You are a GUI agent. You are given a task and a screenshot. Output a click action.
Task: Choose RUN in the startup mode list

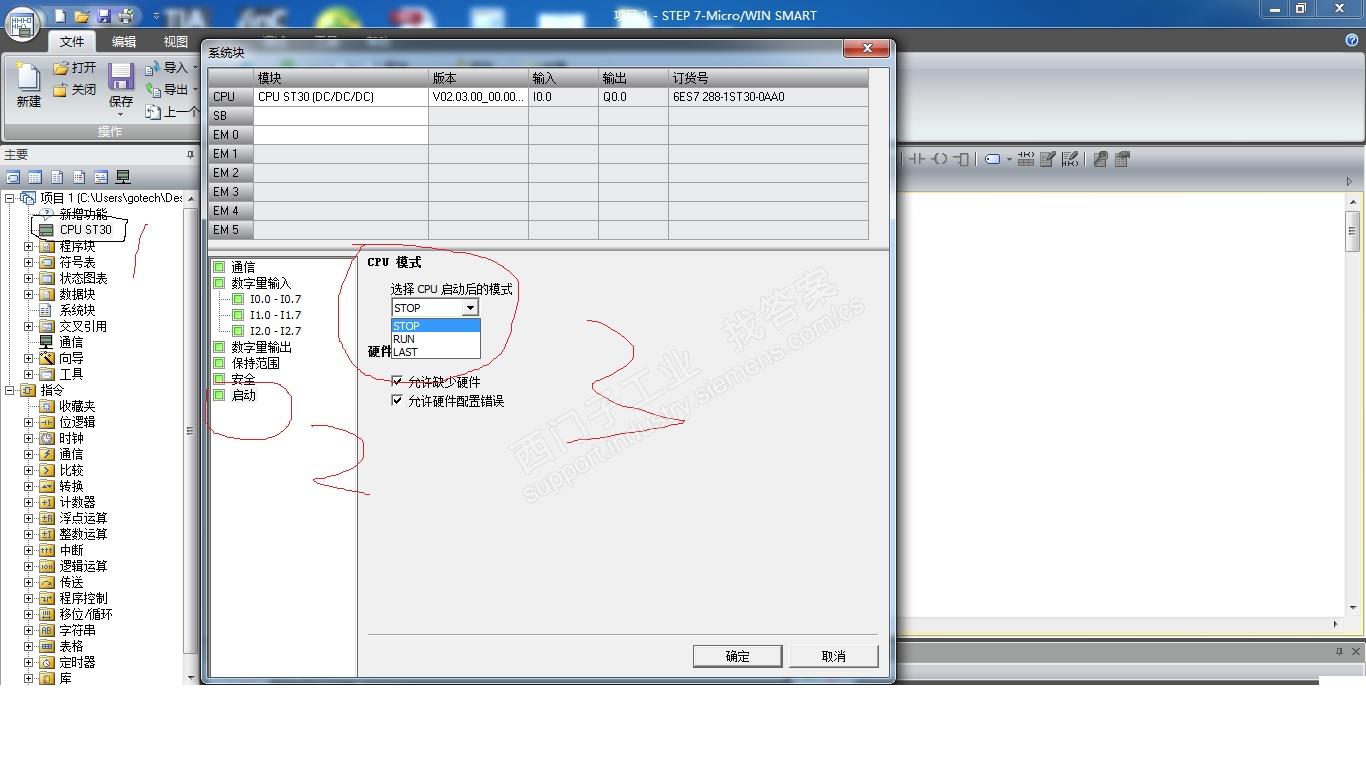[x=436, y=339]
